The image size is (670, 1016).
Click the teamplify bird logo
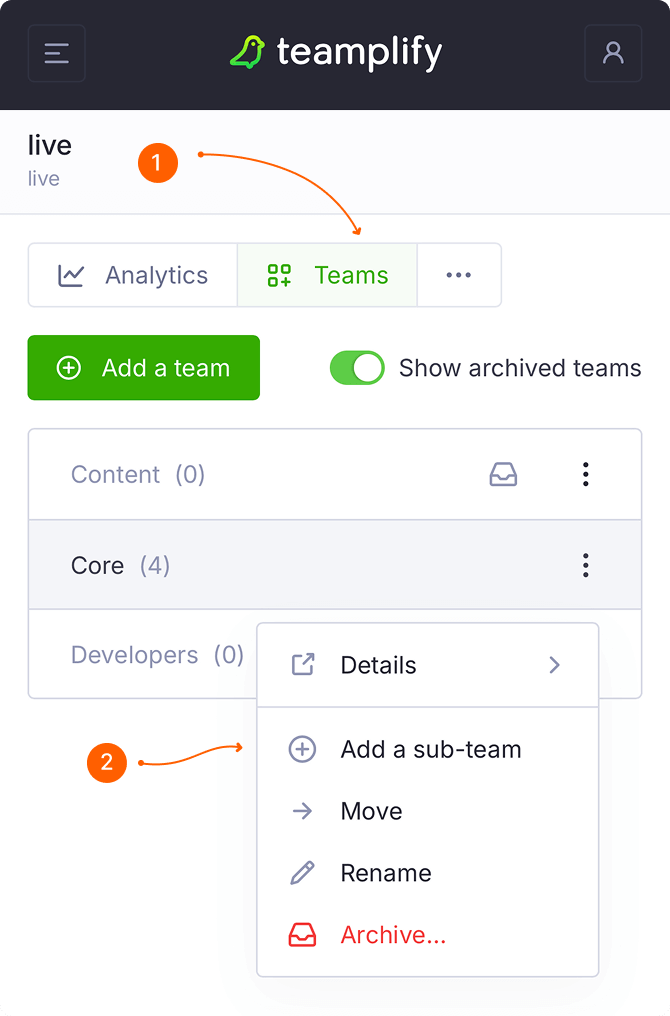click(247, 53)
